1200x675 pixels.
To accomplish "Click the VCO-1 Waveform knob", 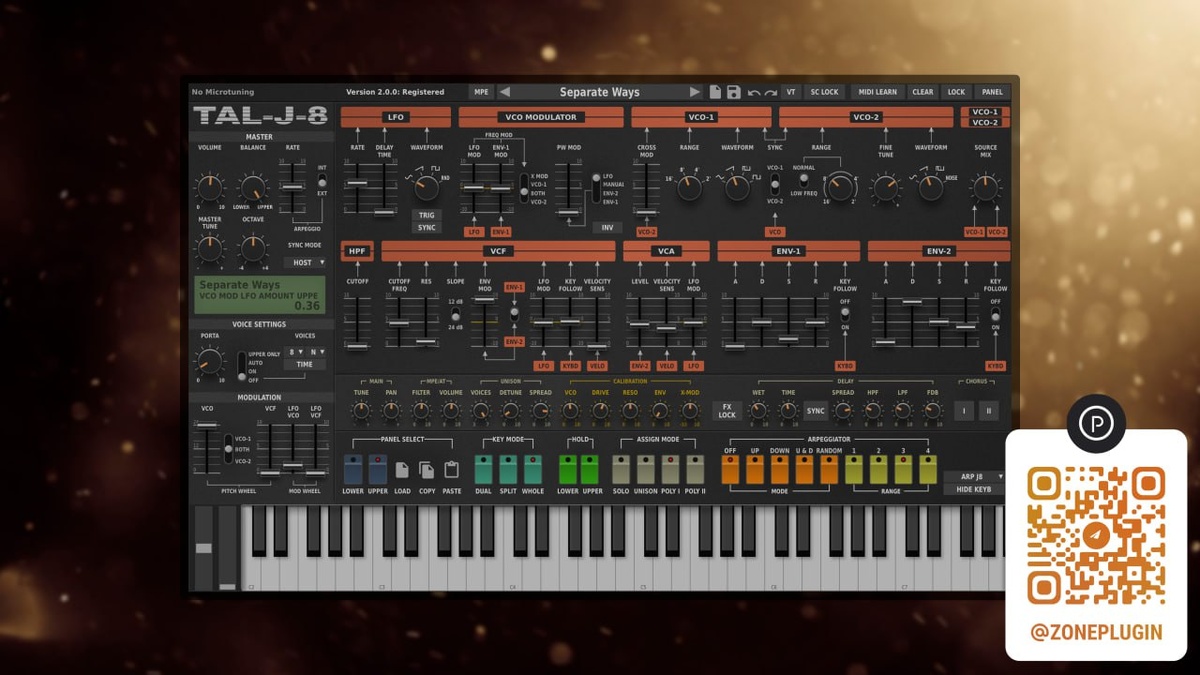I will click(x=737, y=186).
